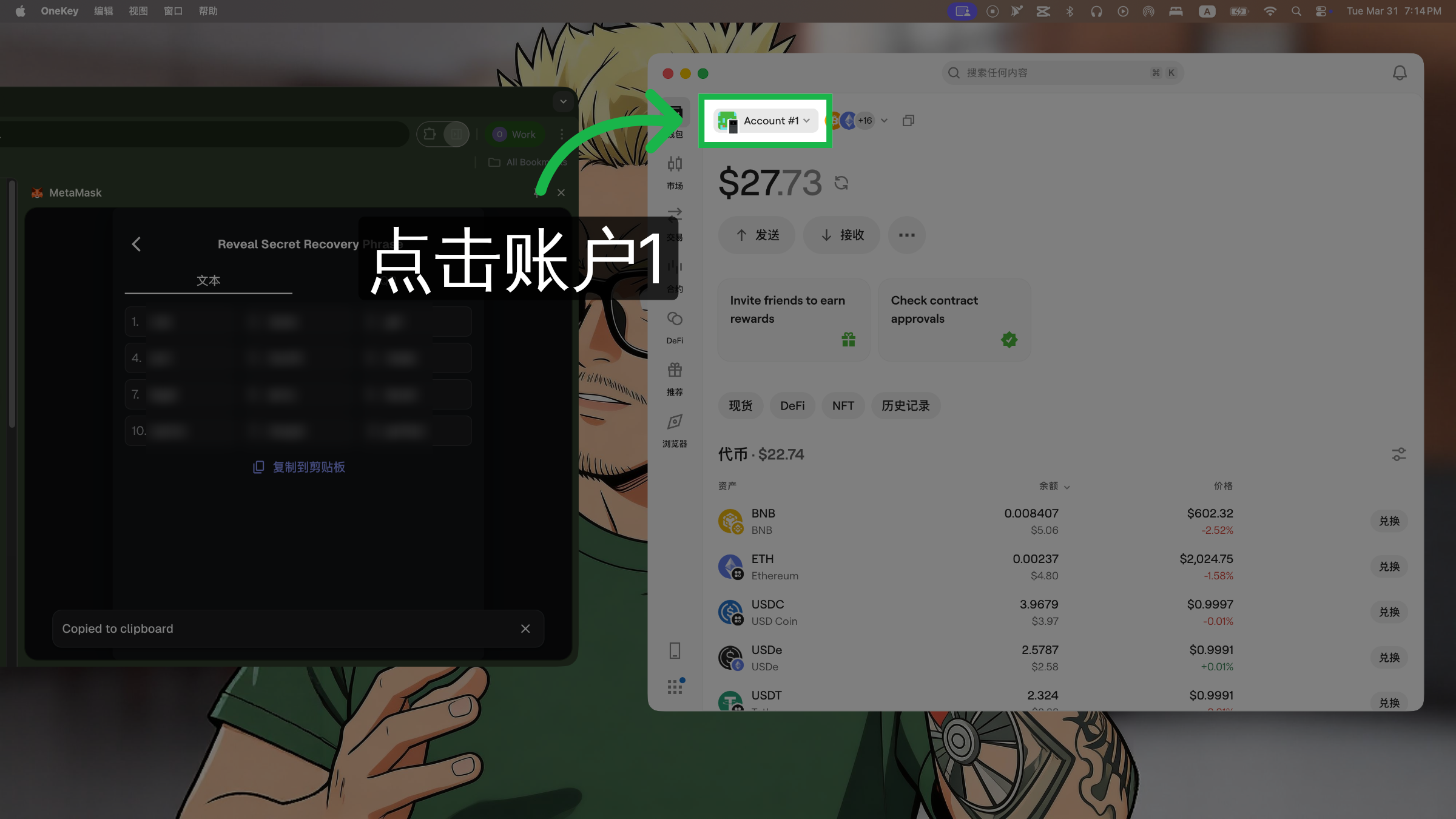Viewport: 1456px width, 819px height.
Task: Click 复制到剪贴板 in MetaMask
Action: tap(298, 467)
